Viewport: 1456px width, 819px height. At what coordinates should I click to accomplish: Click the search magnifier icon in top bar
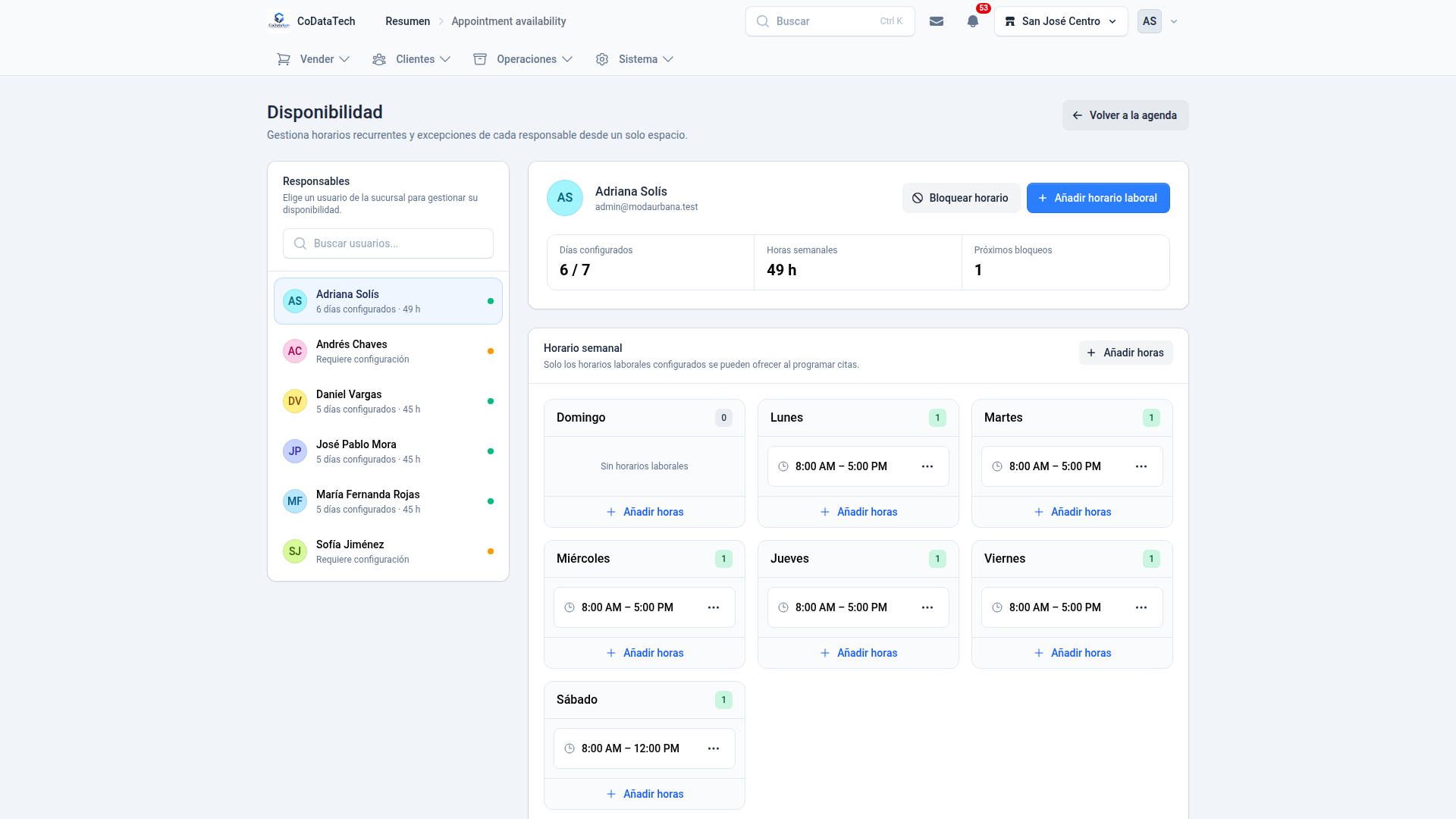[x=763, y=21]
